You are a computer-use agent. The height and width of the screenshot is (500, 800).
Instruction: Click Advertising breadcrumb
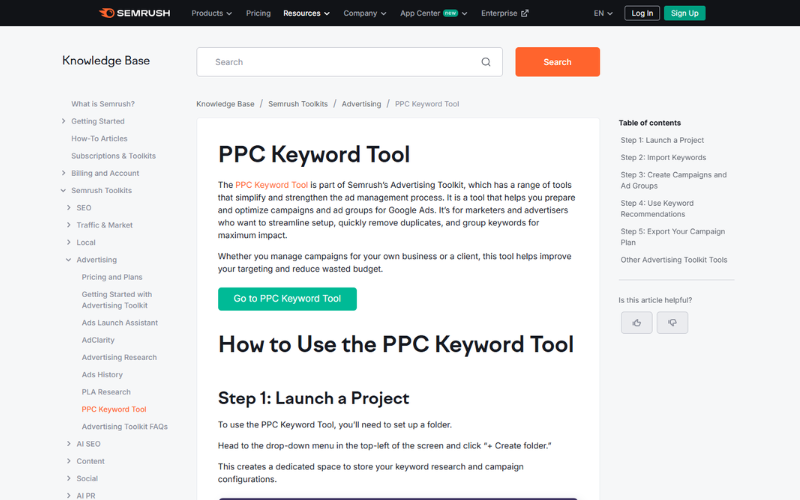361,104
